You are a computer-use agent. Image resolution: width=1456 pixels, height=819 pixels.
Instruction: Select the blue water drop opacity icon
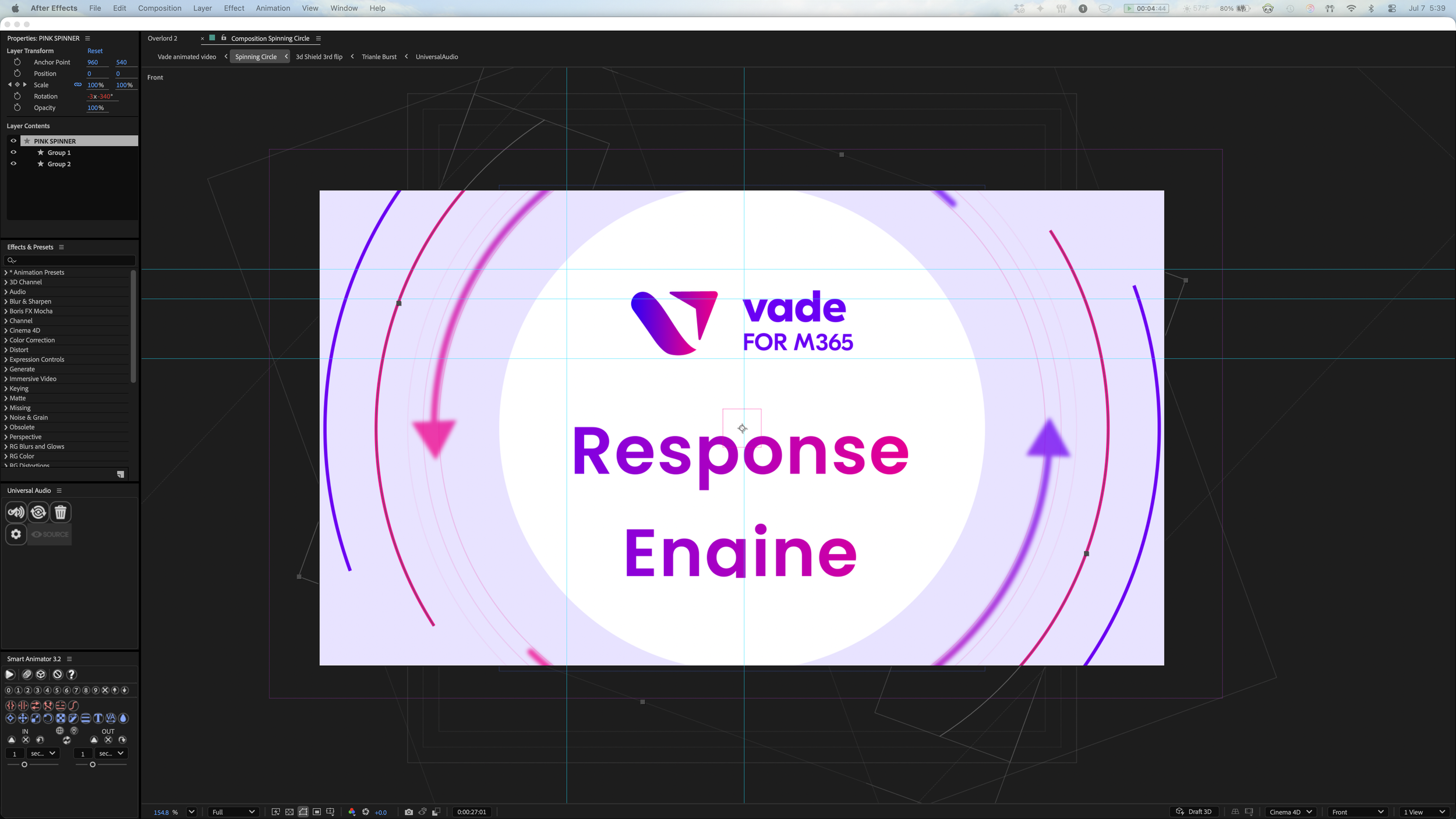(x=123, y=718)
